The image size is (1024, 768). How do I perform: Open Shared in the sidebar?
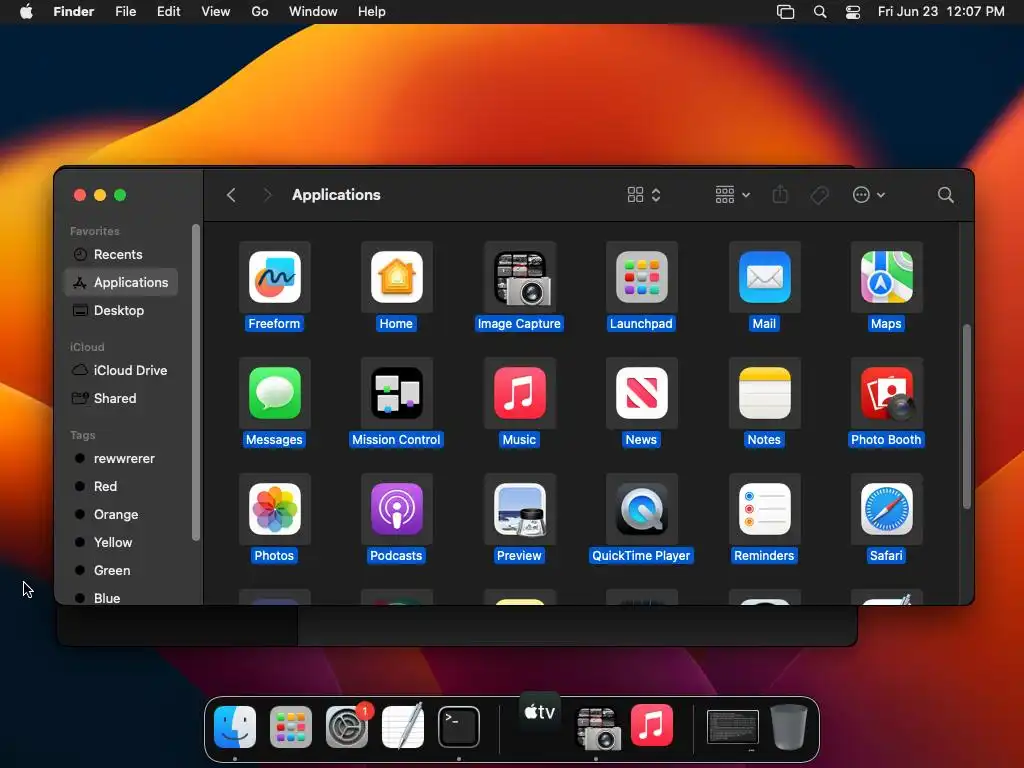pos(121,398)
